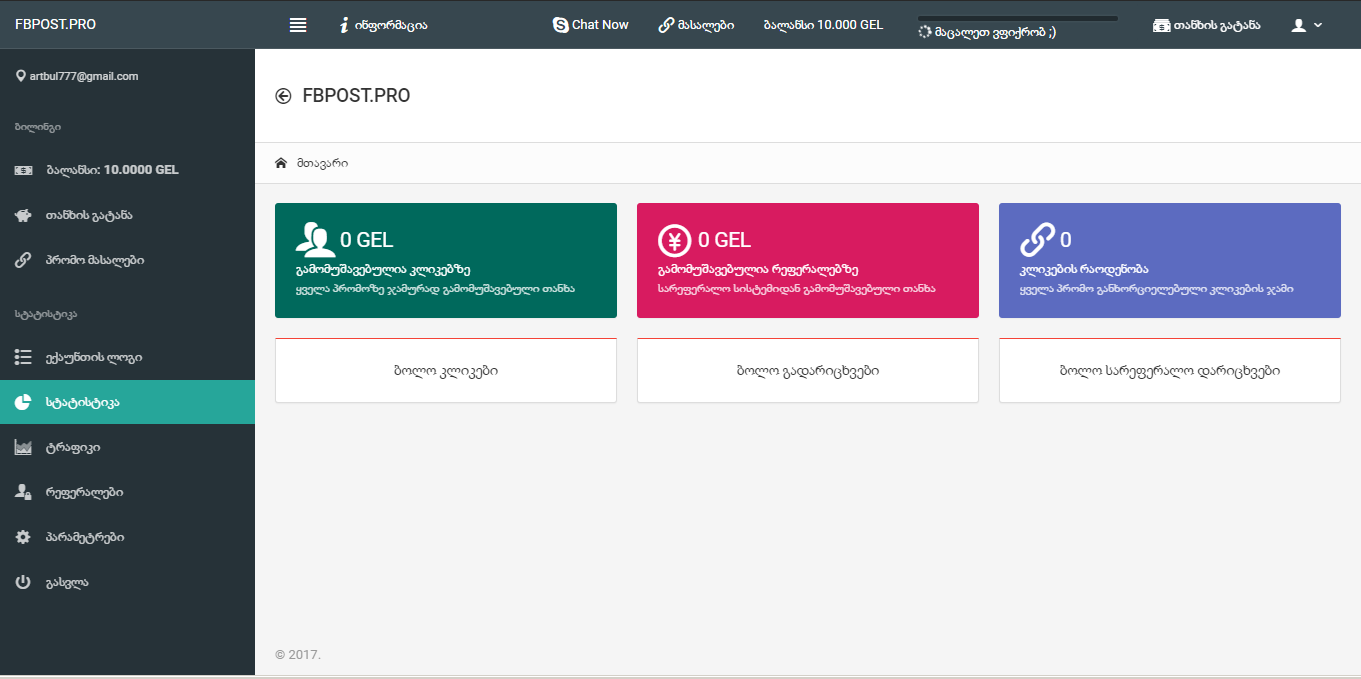Open the ბოლო გადარიცხვები panel
1361x679 pixels.
click(808, 371)
